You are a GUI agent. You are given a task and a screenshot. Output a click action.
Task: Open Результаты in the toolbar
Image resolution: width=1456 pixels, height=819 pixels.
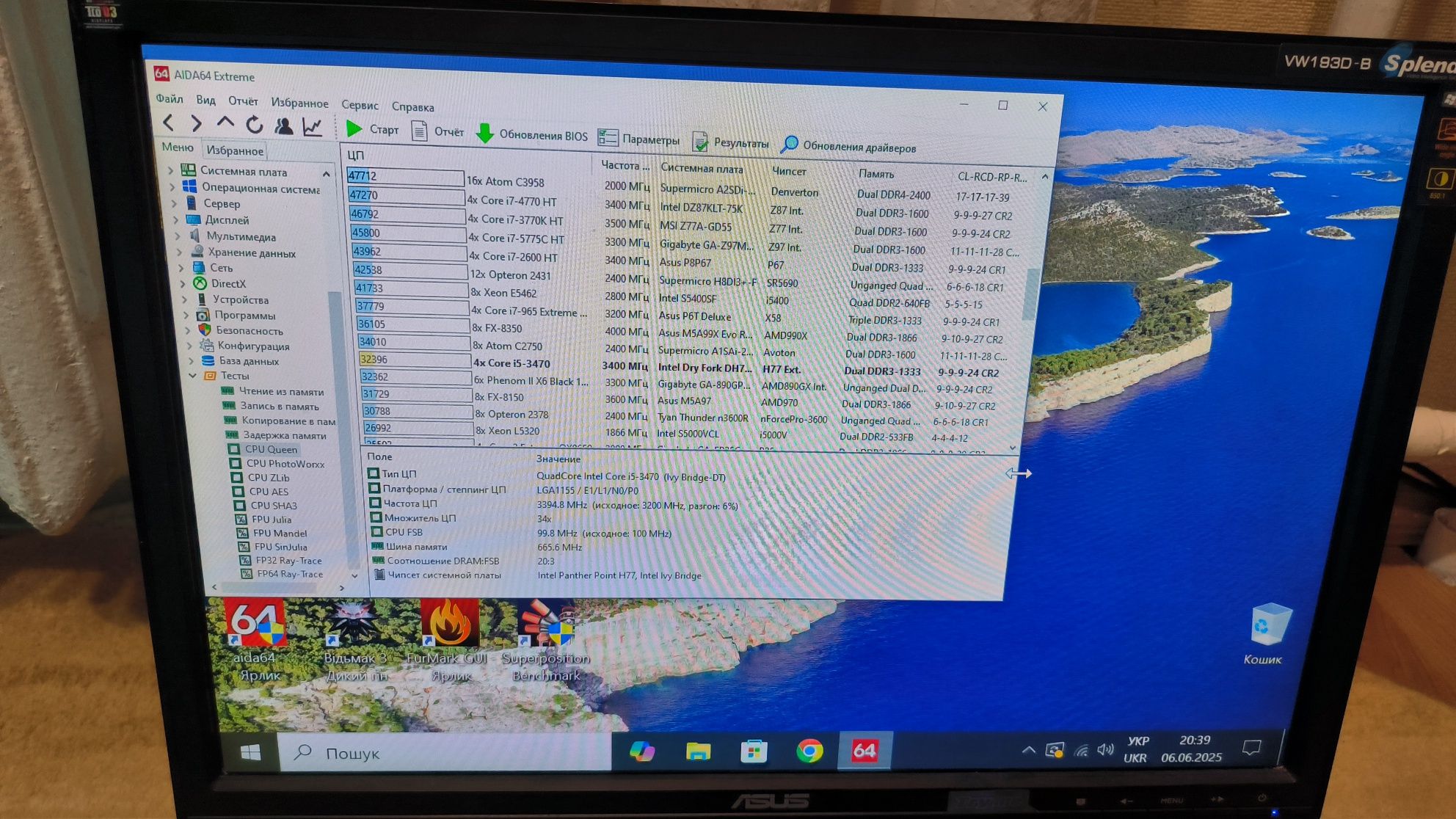pos(731,142)
